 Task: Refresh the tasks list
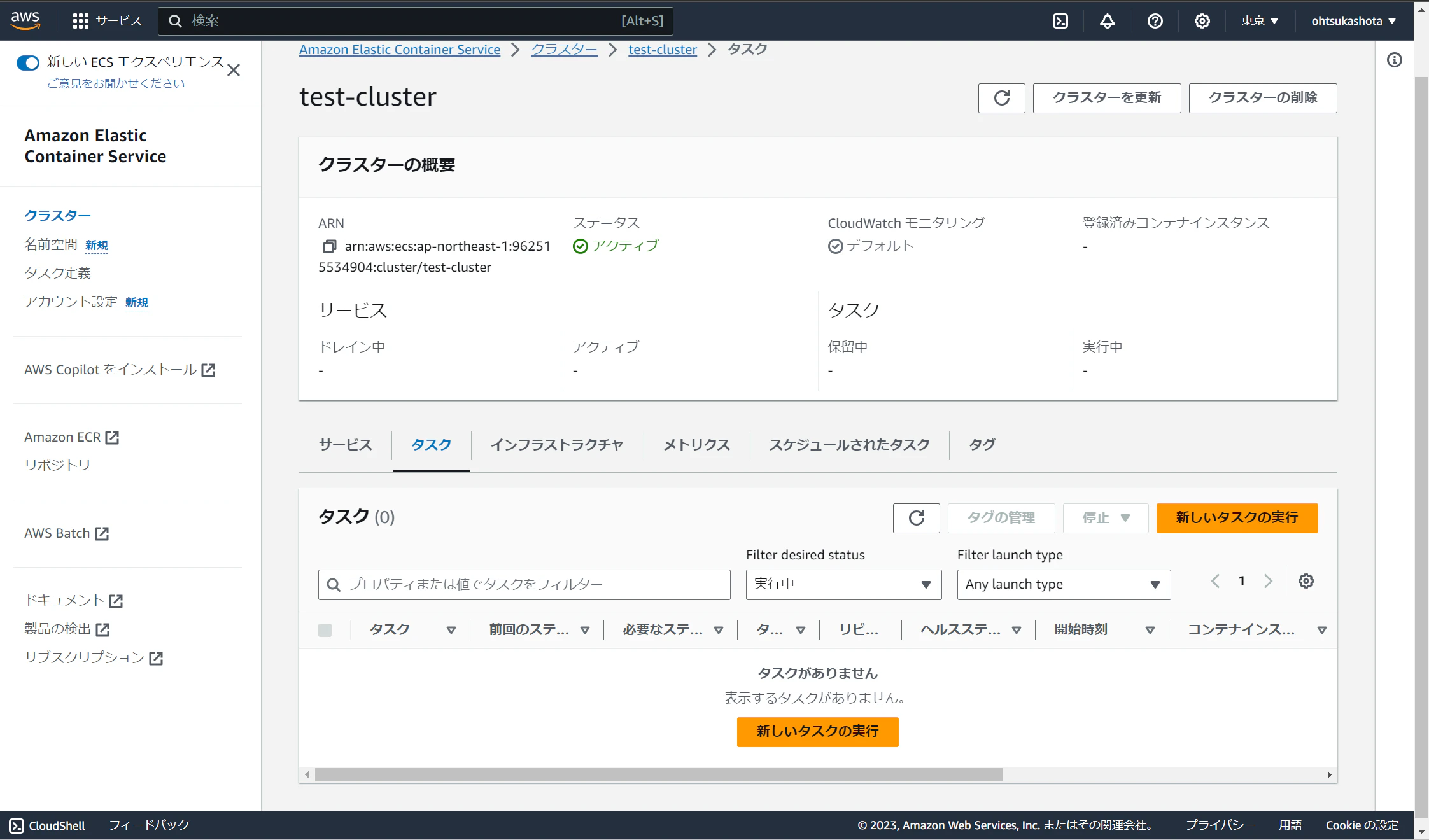click(917, 518)
